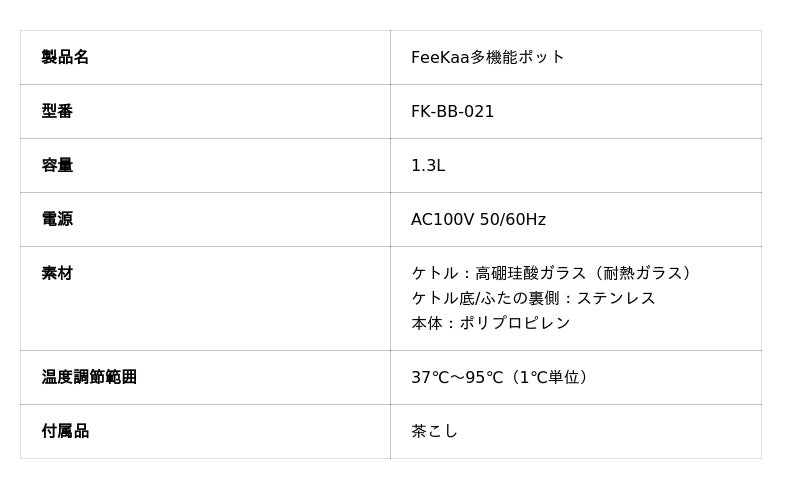This screenshot has width=800, height=489.
Task: Select the FeeKaa多機能ポット product name text
Action: coord(488,57)
